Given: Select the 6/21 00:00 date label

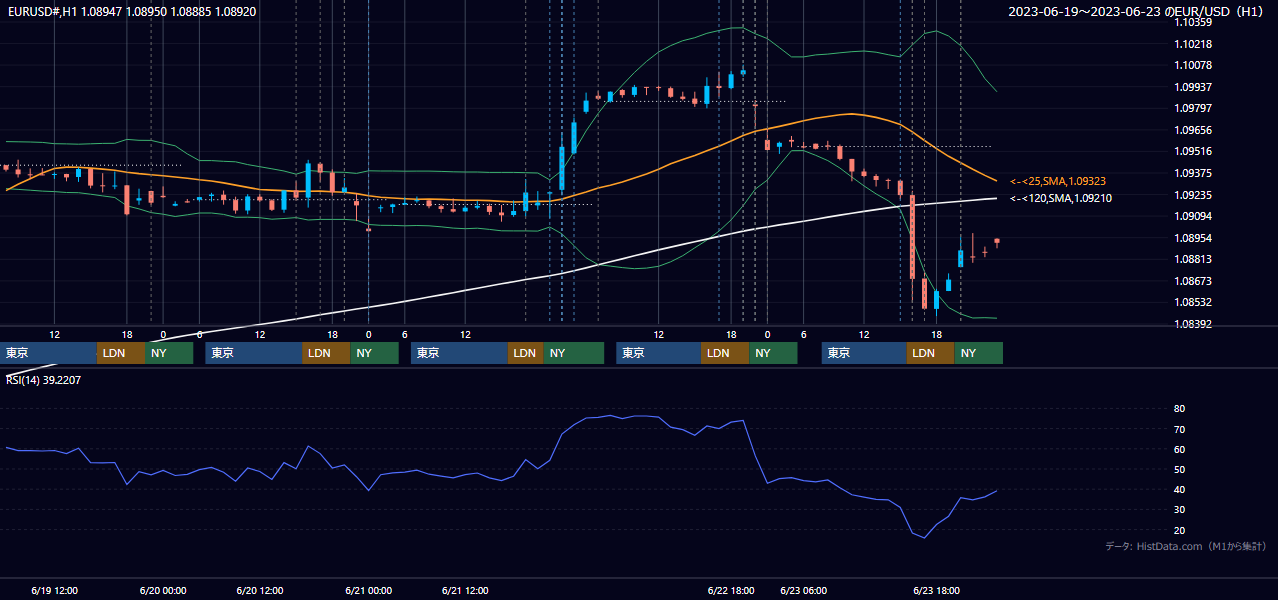Looking at the screenshot, I should (368, 590).
